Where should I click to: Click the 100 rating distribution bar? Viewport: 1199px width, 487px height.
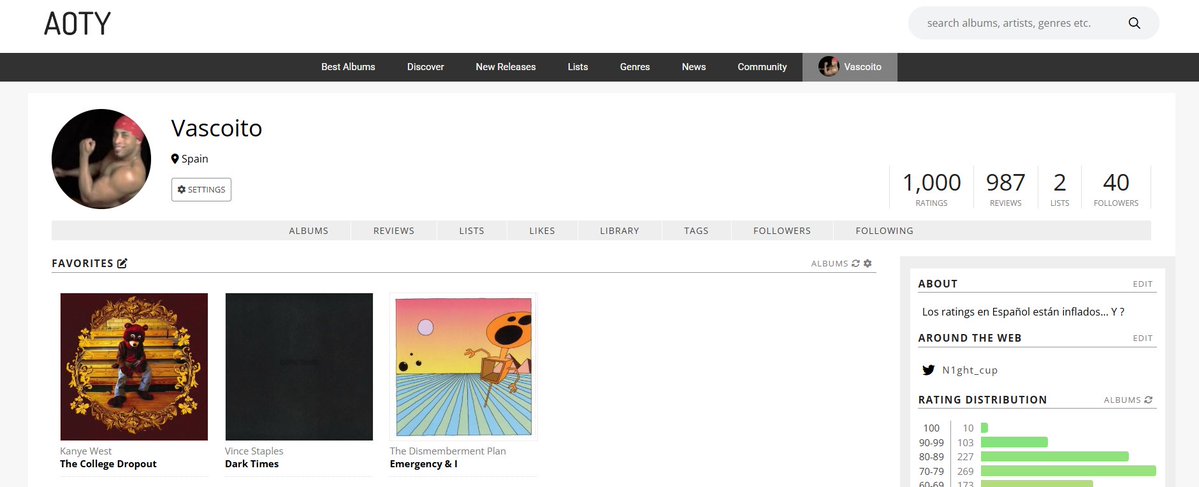click(984, 428)
